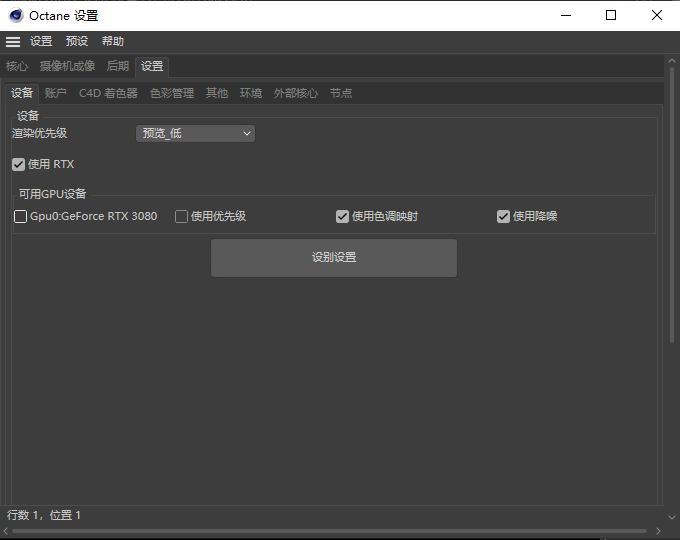680x540 pixels.
Task: Open the 色彩管理 sub-tab
Action: [172, 93]
